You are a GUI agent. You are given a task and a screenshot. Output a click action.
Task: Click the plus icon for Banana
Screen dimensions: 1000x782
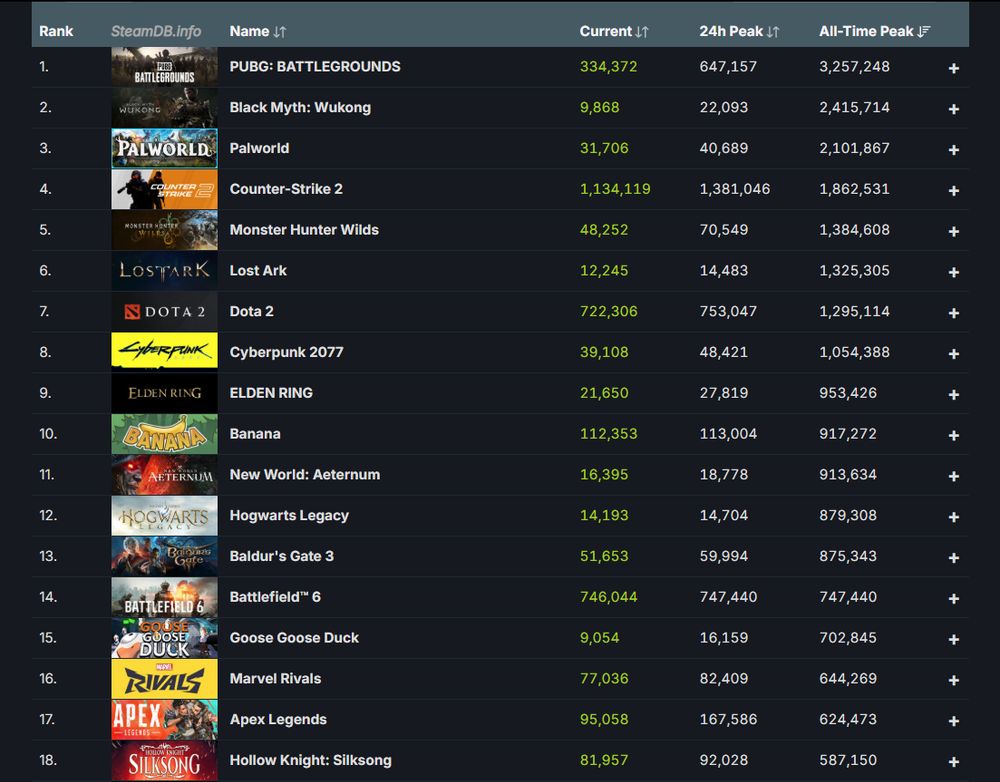click(x=953, y=436)
